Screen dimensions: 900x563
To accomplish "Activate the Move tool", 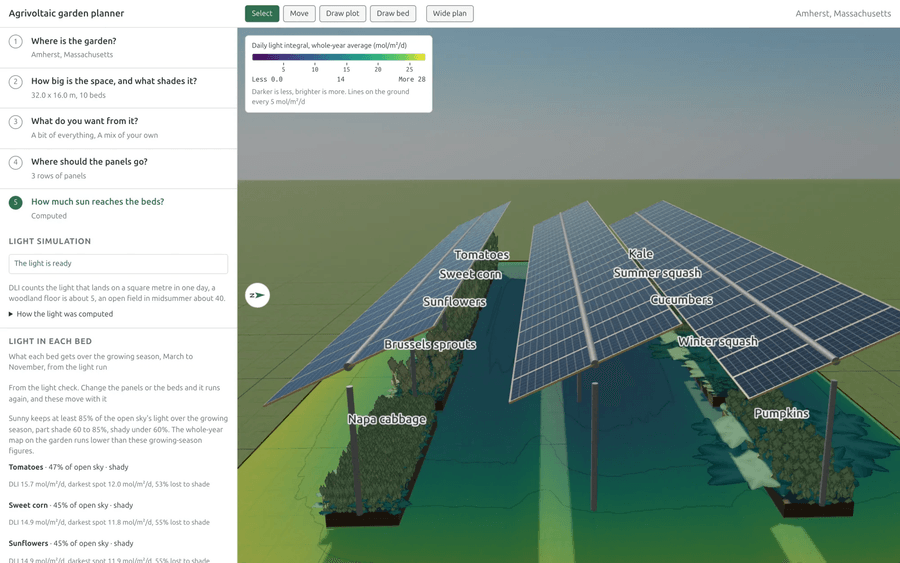I will point(299,13).
